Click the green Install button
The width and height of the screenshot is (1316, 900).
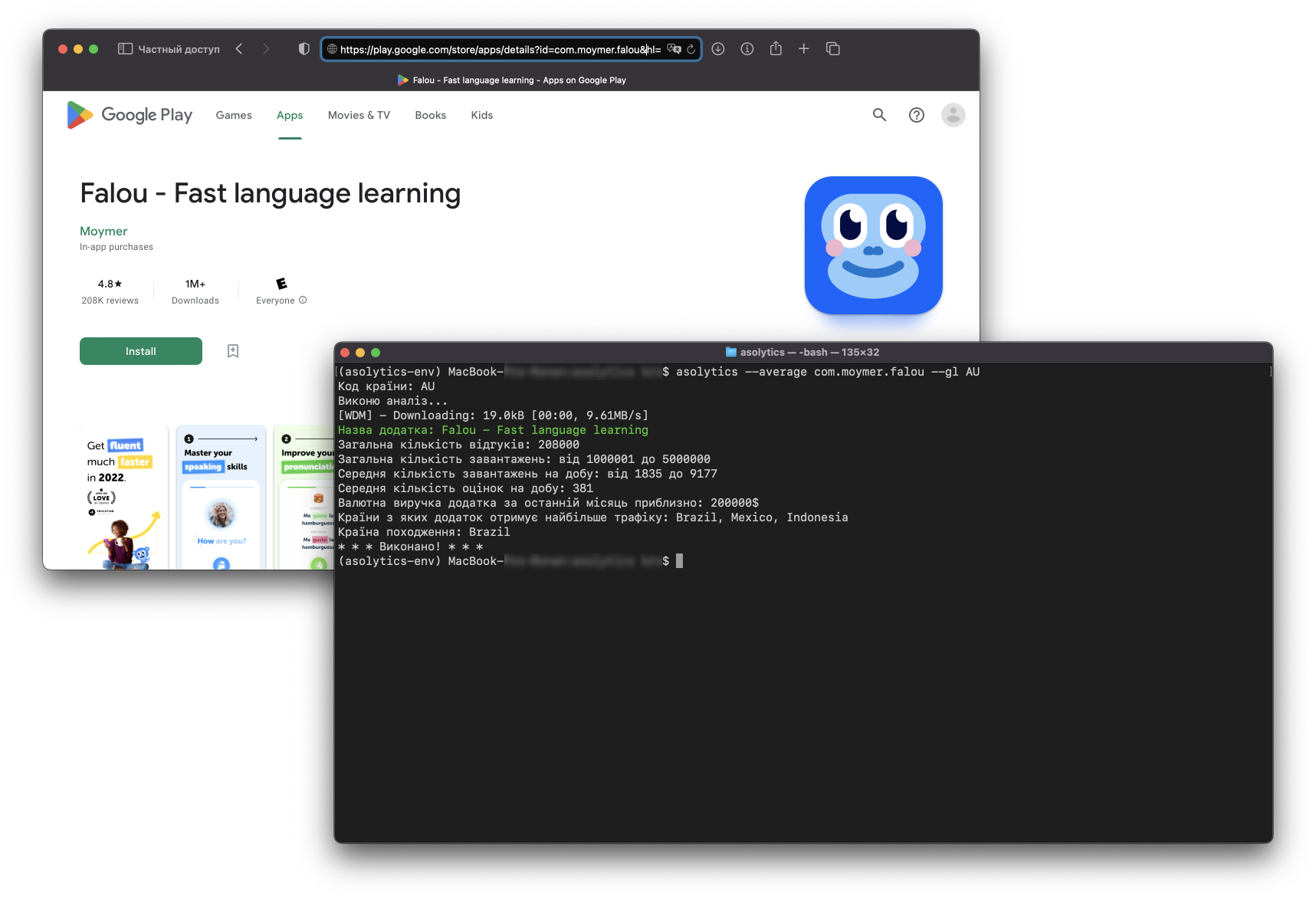[141, 351]
